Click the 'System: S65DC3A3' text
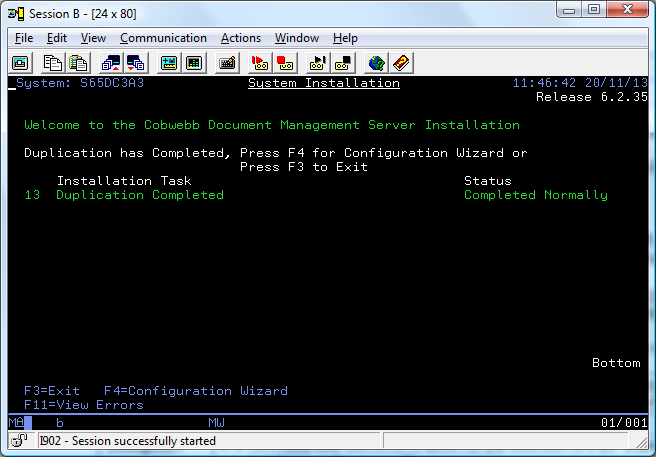This screenshot has height=457, width=656. coord(80,83)
